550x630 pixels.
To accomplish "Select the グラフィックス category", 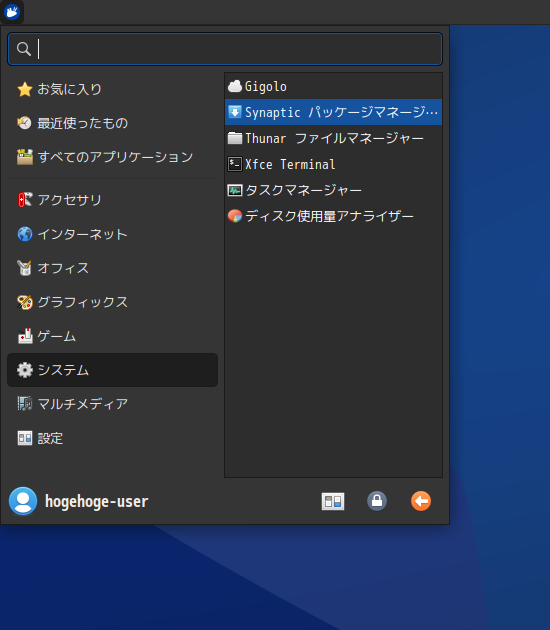I will (112, 302).
